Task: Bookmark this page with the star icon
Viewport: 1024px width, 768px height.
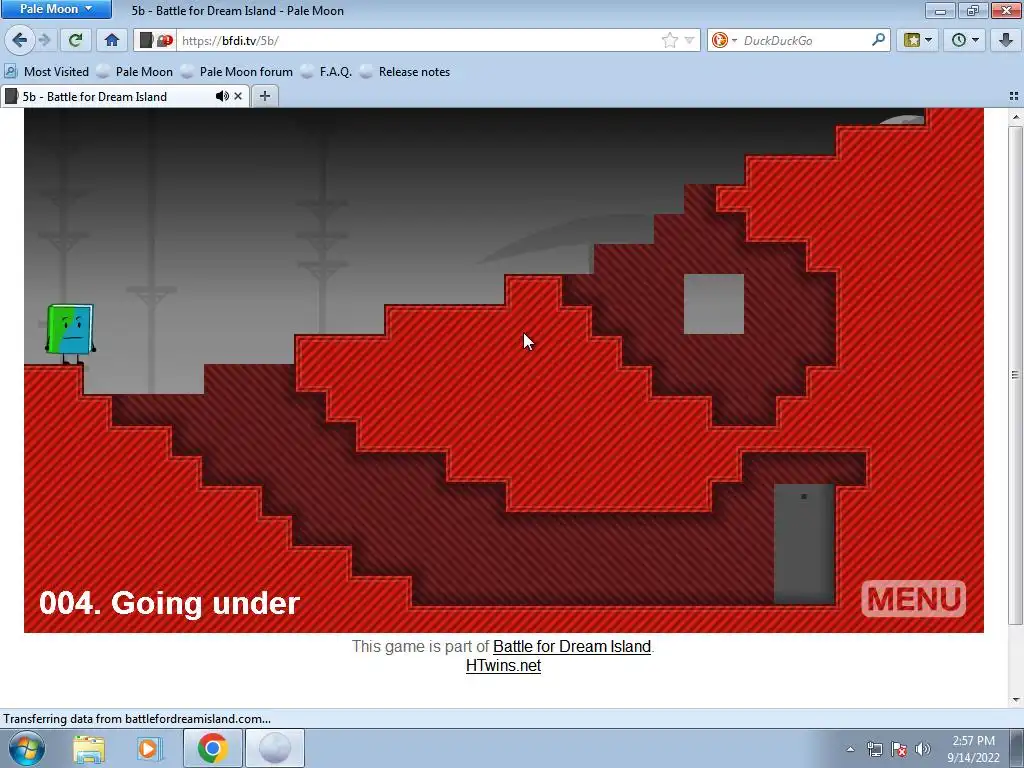Action: click(669, 40)
